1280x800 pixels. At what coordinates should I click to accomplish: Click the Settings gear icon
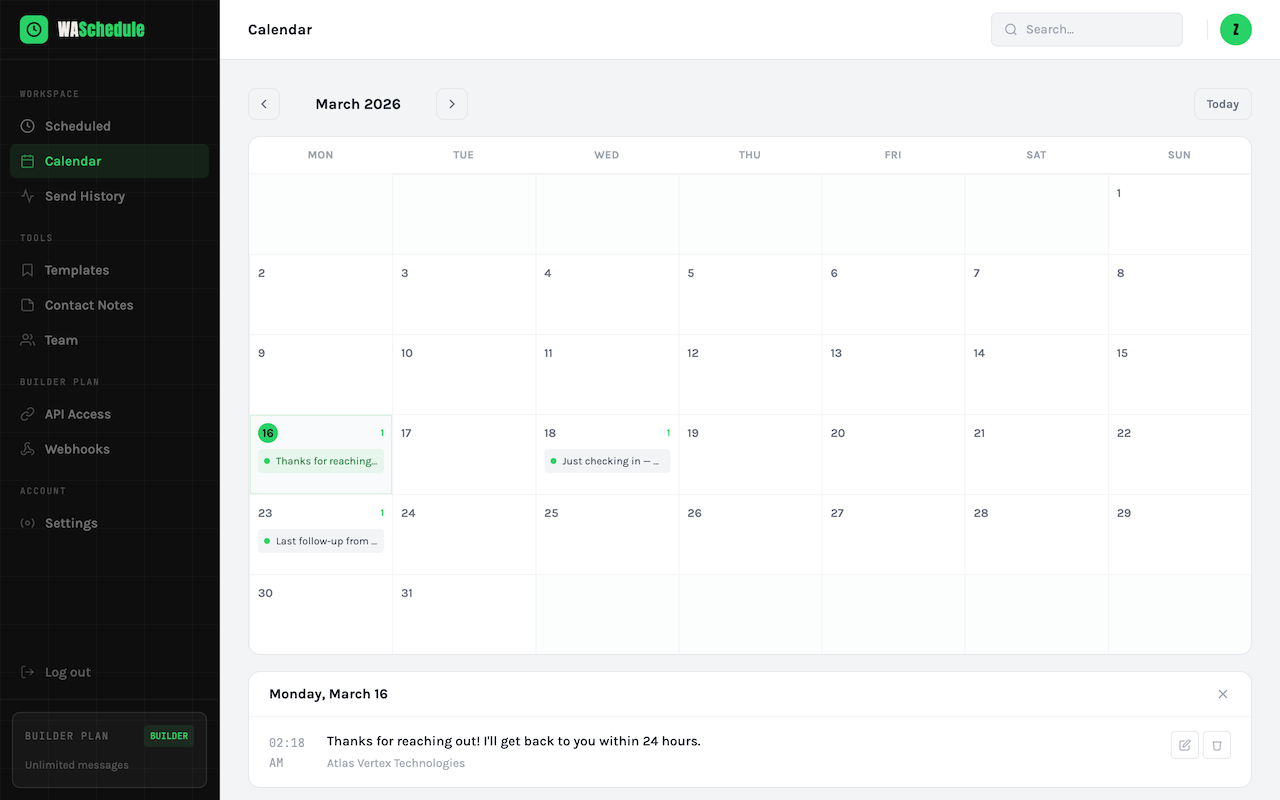[x=27, y=523]
